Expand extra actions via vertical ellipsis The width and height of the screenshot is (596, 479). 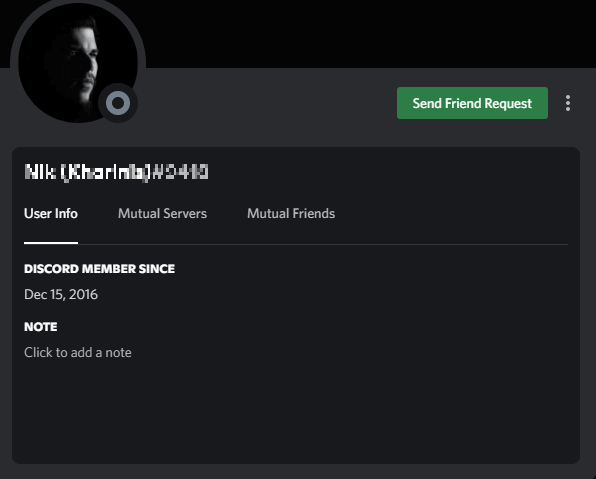567,103
